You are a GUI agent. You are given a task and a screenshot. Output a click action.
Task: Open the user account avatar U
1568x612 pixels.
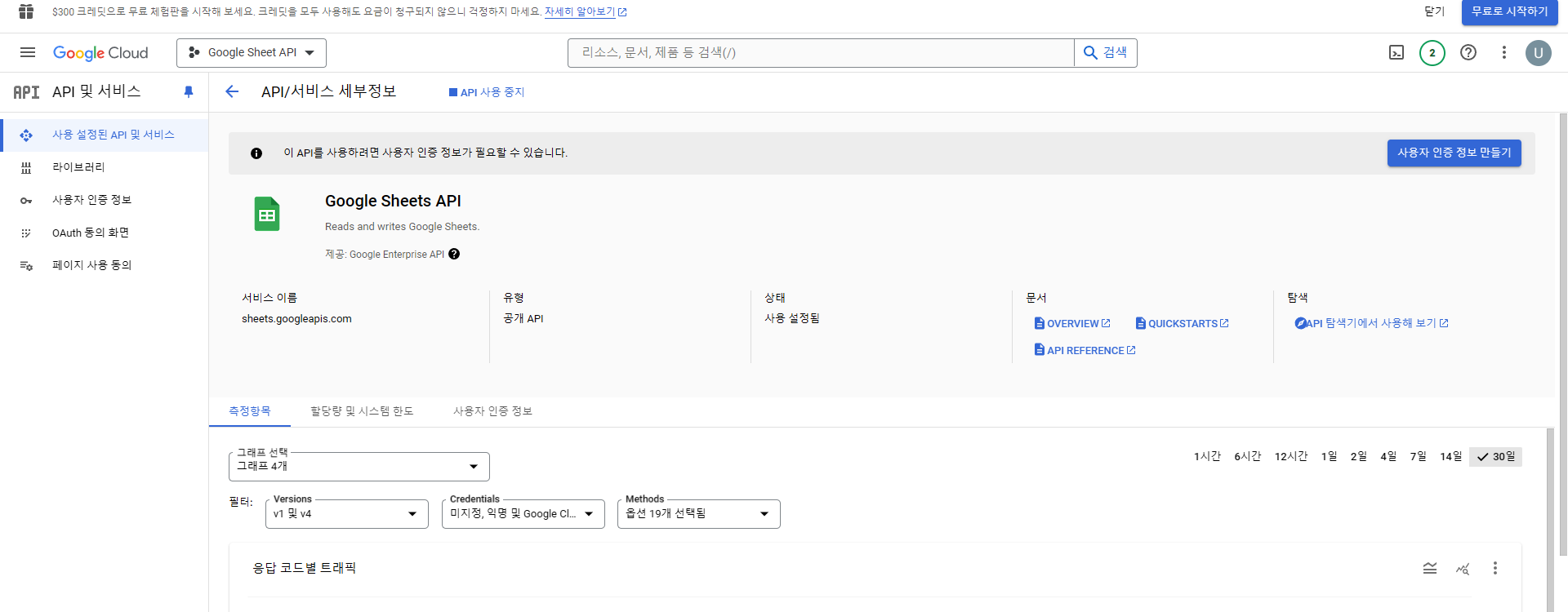[1539, 53]
